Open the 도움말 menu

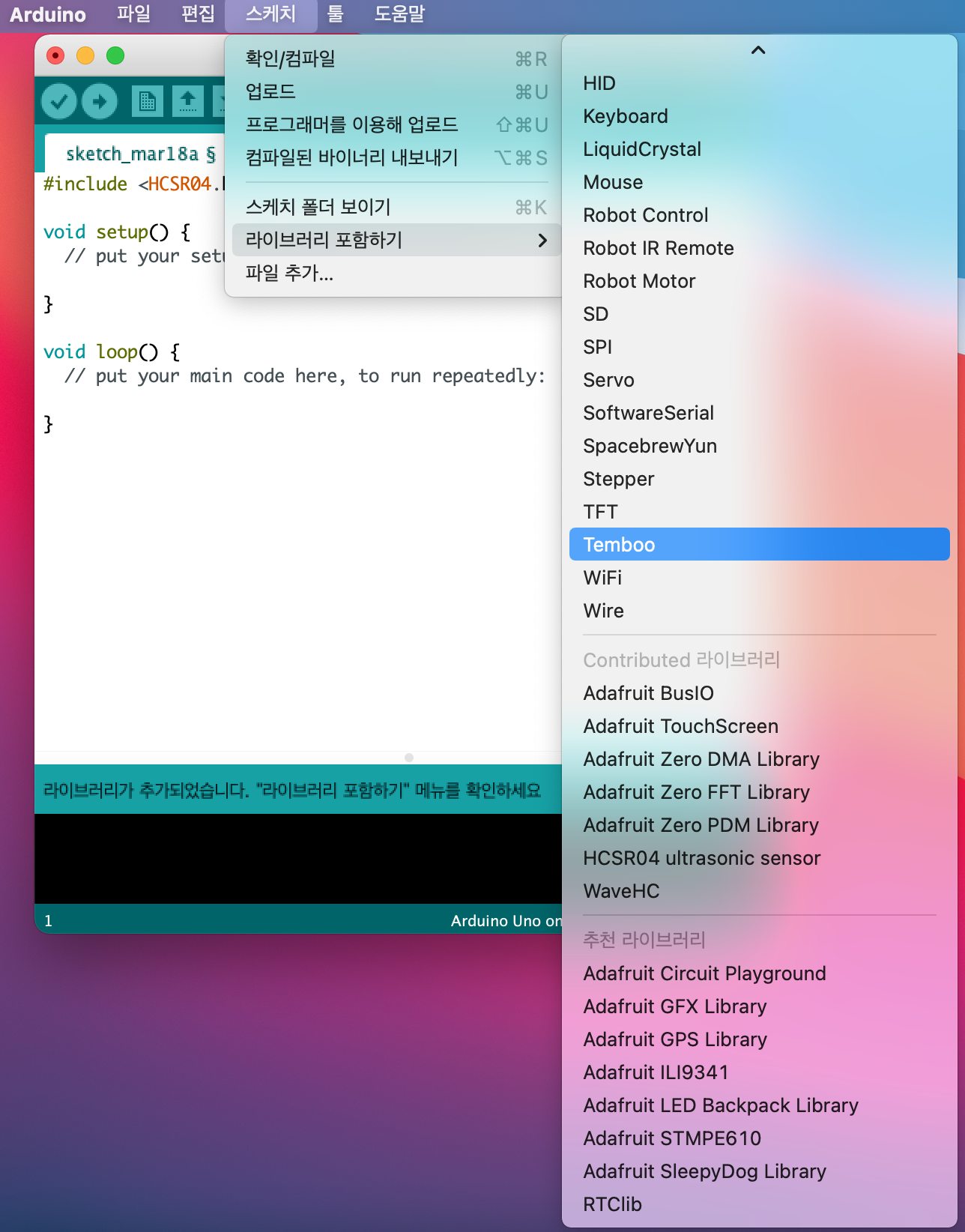[400, 13]
